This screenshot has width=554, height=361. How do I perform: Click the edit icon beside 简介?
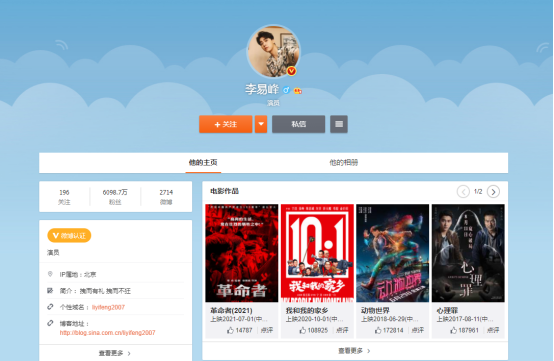pos(50,291)
